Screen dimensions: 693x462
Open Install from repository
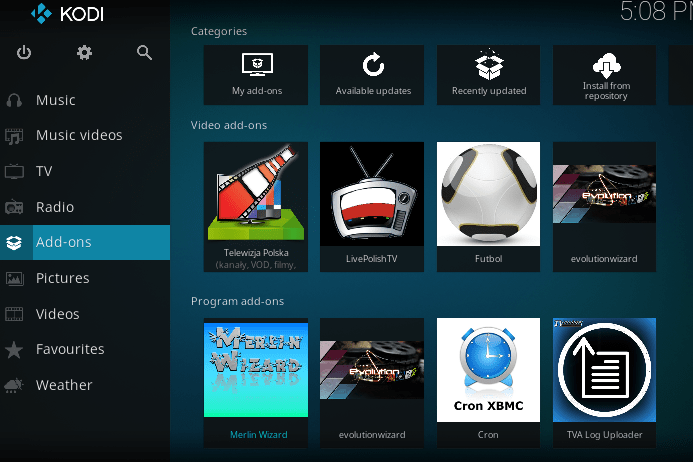pyautogui.click(x=605, y=75)
